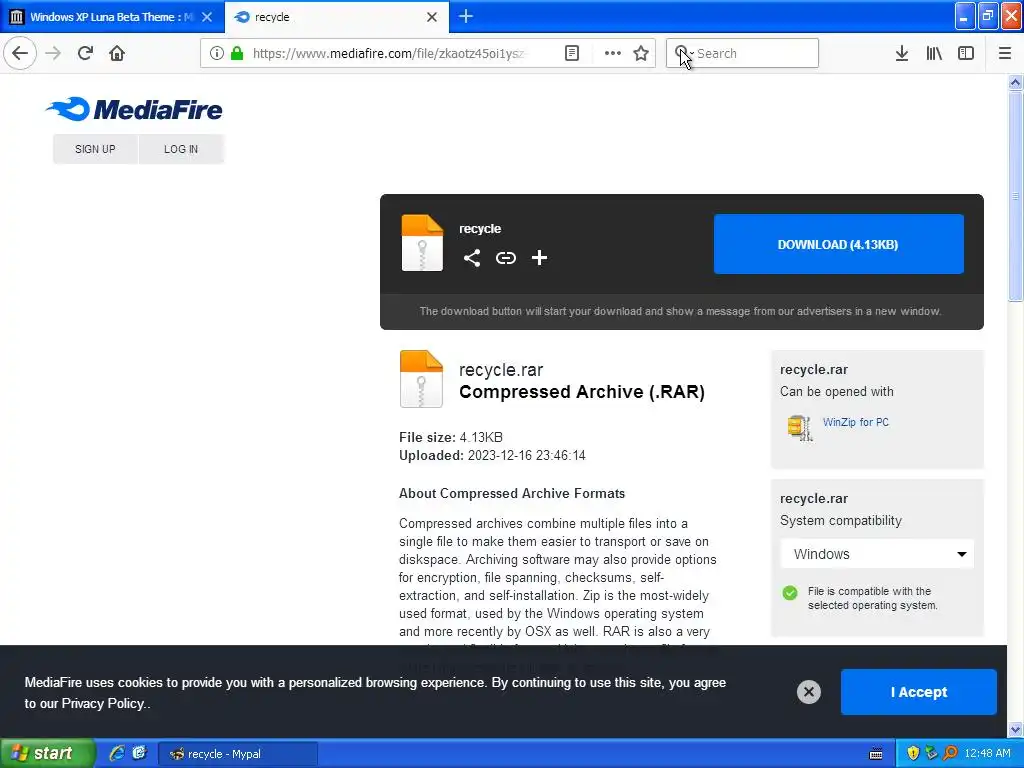This screenshot has height=768, width=1024.
Task: Reload the current page
Action: pyautogui.click(x=86, y=53)
